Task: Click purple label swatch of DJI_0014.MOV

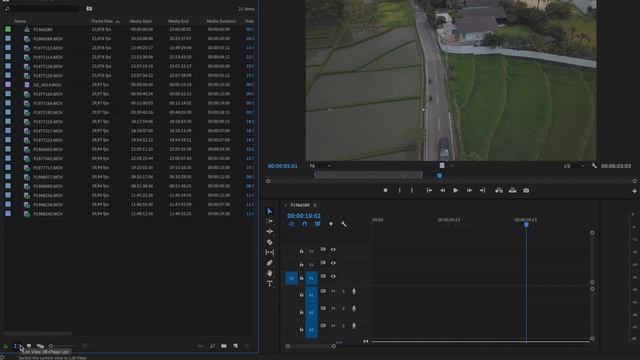Action: pyautogui.click(x=8, y=84)
